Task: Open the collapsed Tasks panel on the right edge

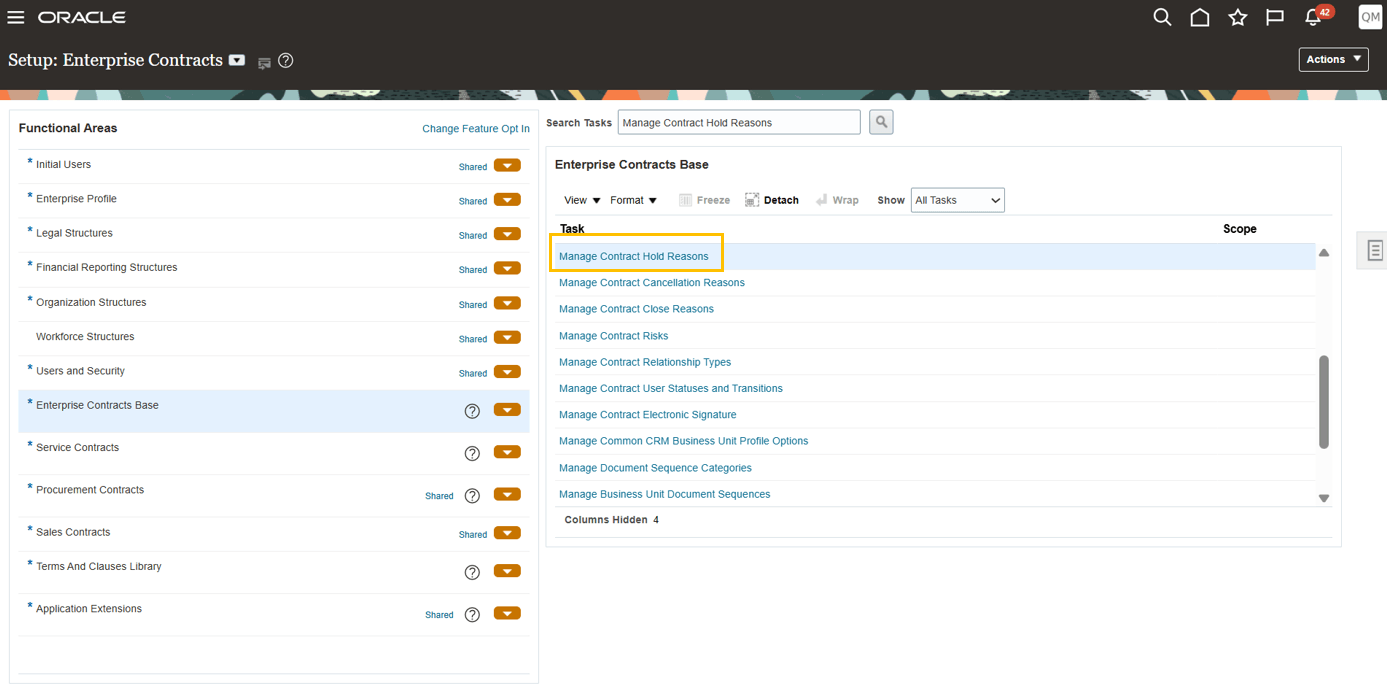Action: (1373, 250)
